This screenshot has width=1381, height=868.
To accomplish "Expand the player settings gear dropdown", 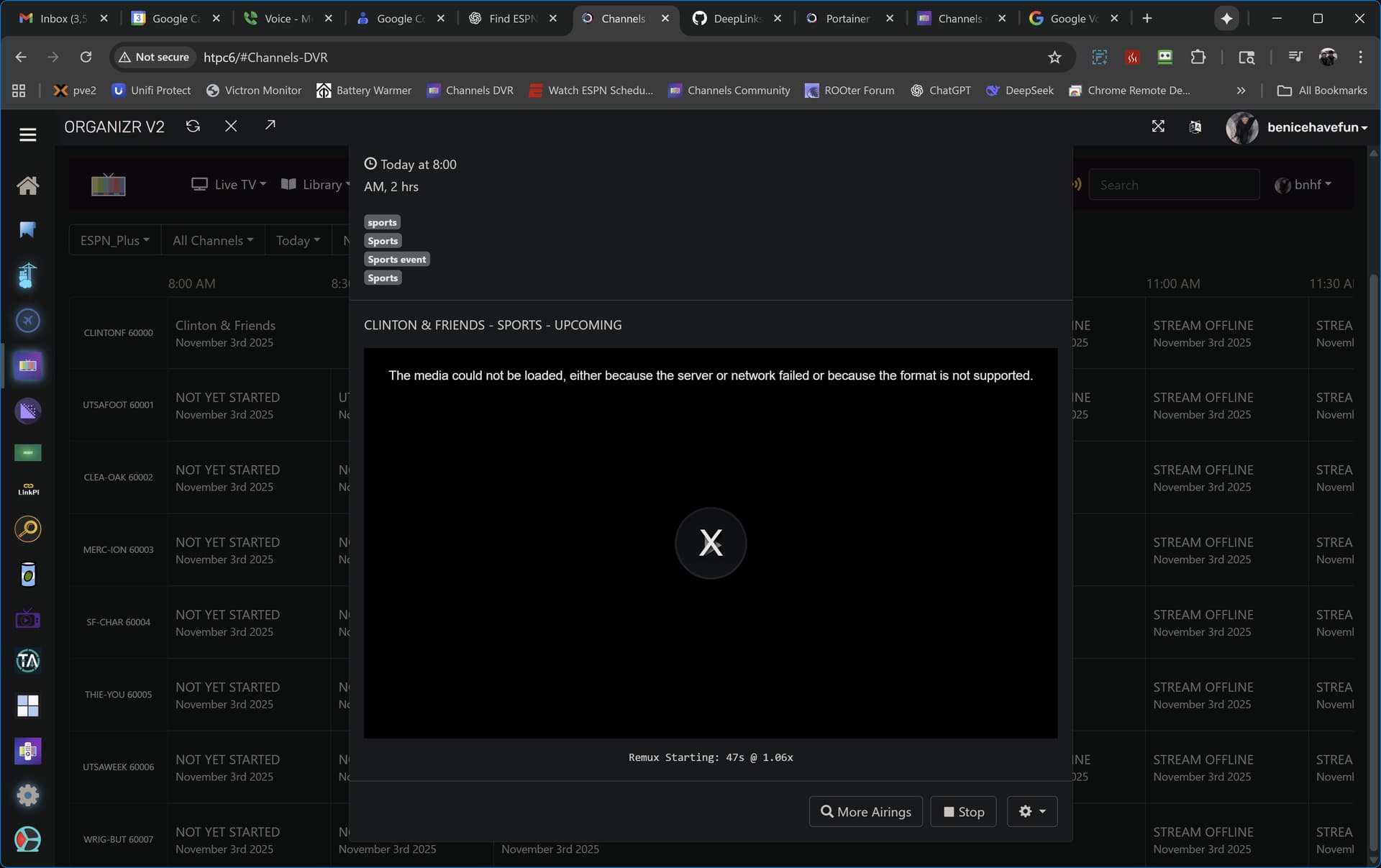I will point(1031,811).
